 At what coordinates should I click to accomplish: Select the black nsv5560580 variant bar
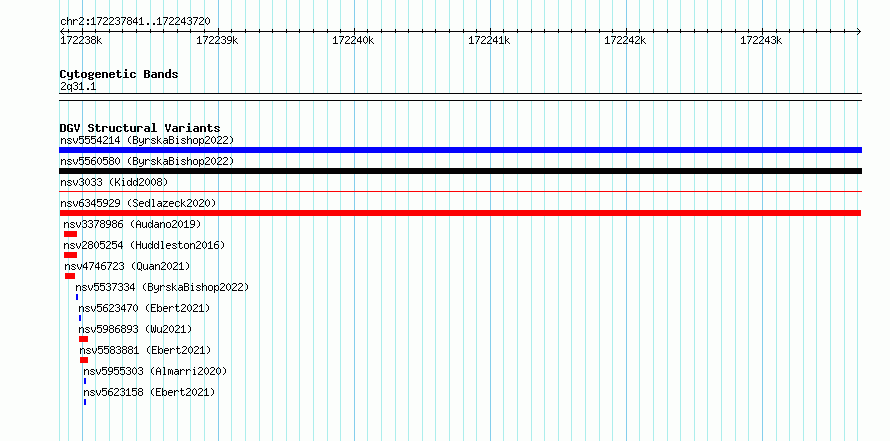click(x=460, y=171)
